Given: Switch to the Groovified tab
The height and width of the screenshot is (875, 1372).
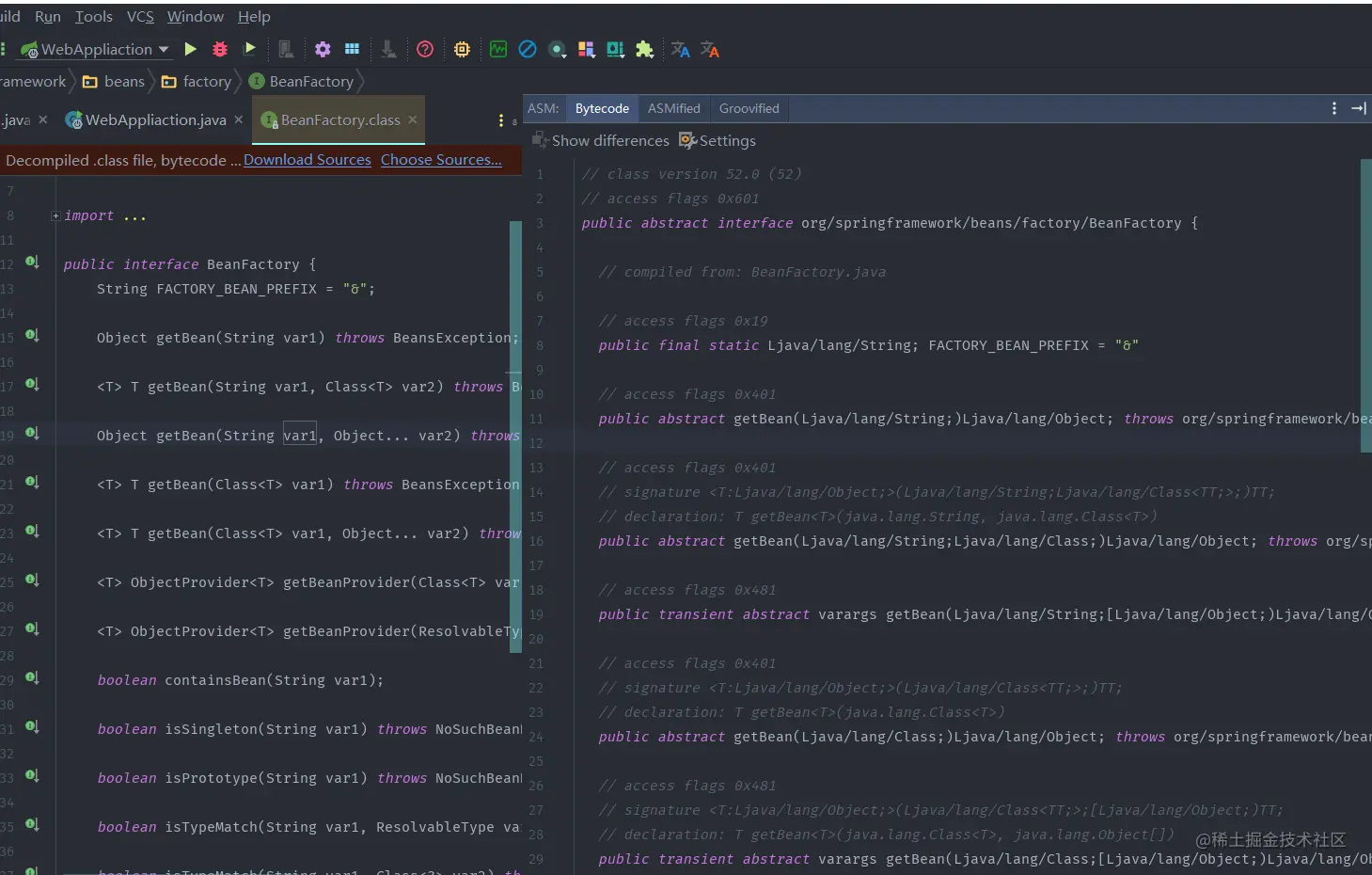Looking at the screenshot, I should (749, 108).
